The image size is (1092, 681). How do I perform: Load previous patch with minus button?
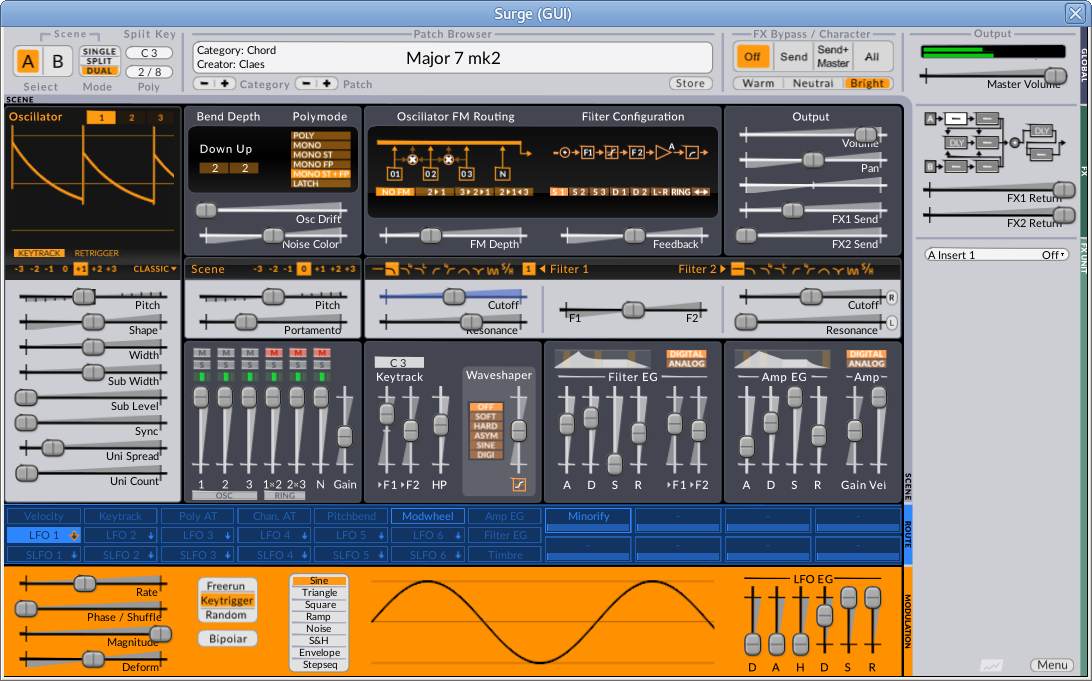tap(306, 84)
